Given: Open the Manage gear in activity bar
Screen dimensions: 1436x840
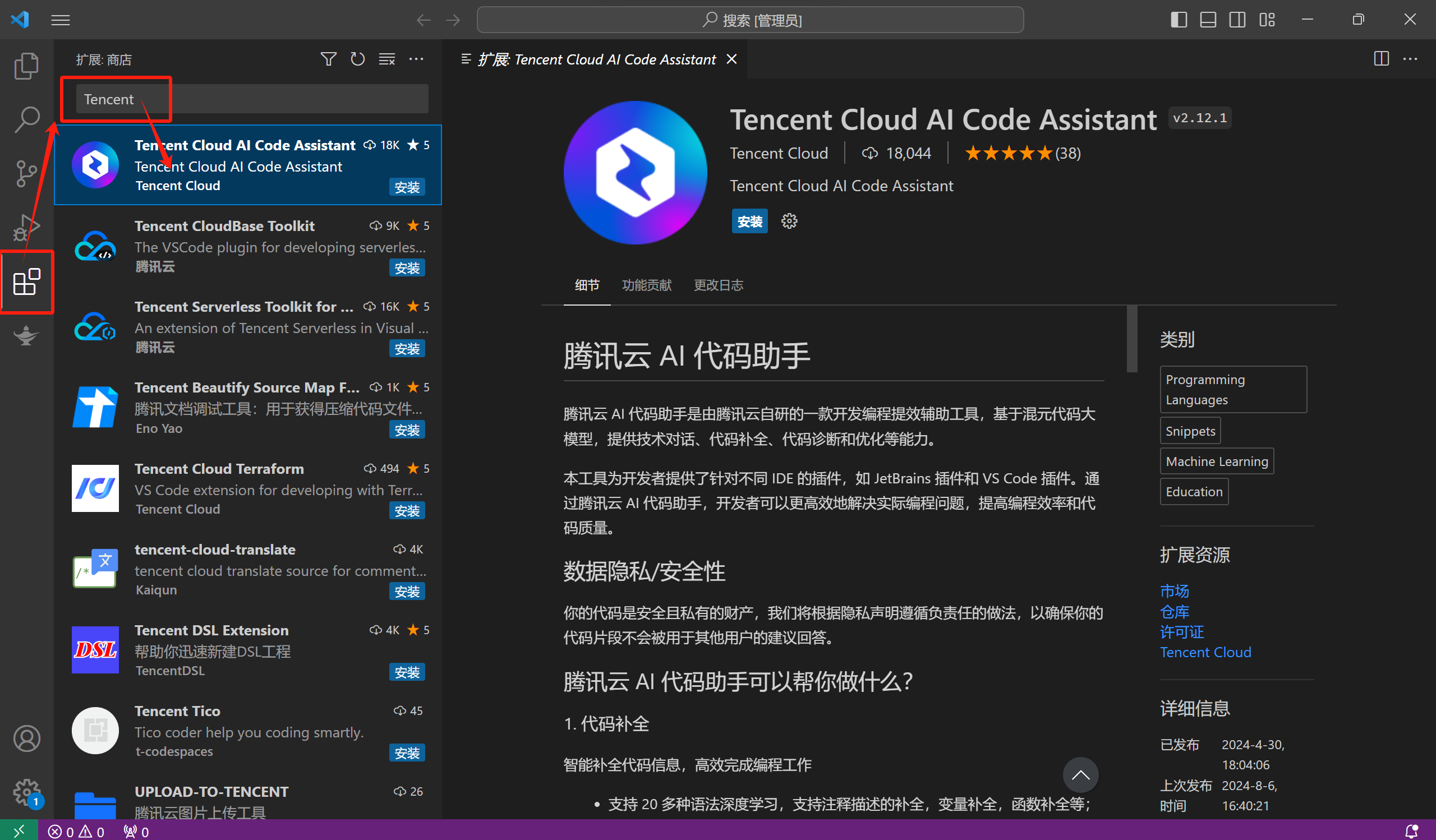Looking at the screenshot, I should coord(26,792).
